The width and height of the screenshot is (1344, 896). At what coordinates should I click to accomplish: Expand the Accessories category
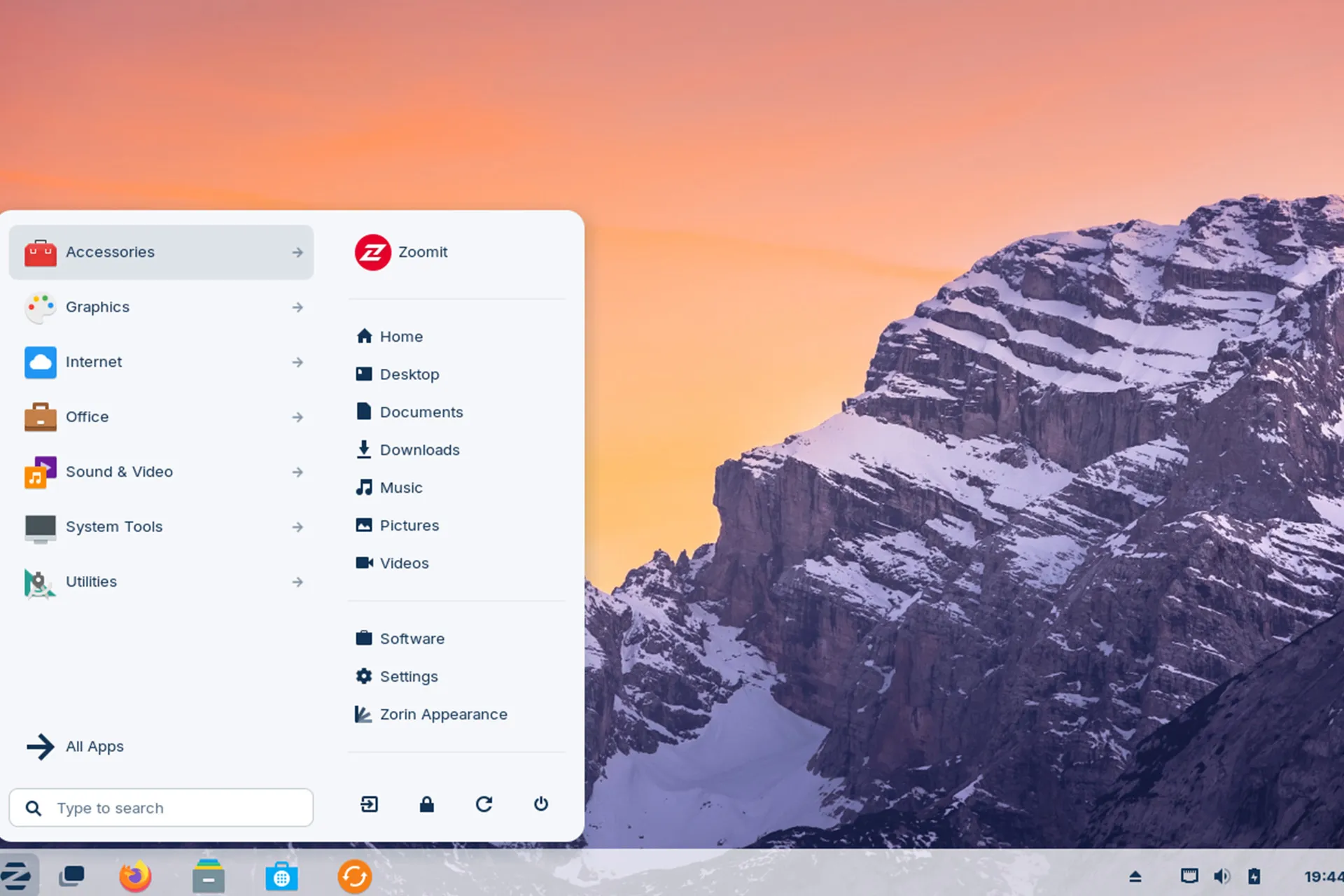point(163,251)
